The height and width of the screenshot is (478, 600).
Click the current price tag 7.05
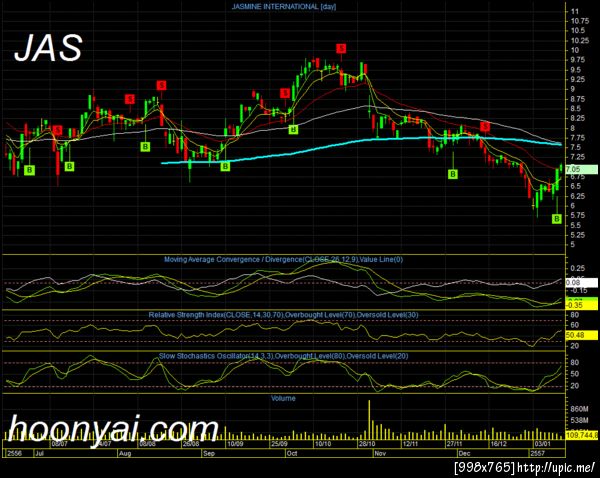click(x=581, y=169)
